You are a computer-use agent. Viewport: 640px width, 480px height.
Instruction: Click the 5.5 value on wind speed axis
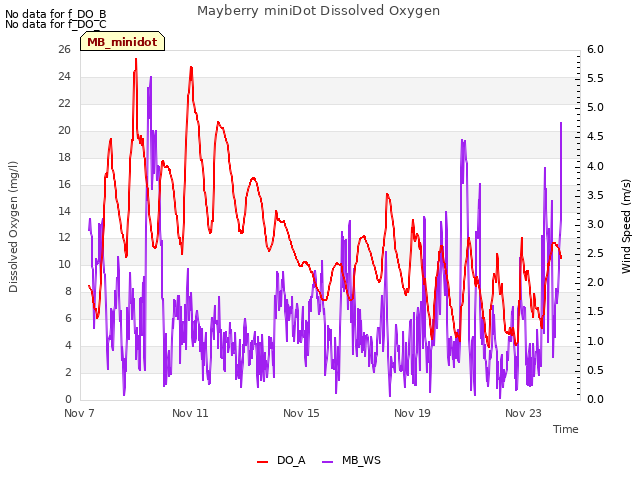tap(595, 78)
